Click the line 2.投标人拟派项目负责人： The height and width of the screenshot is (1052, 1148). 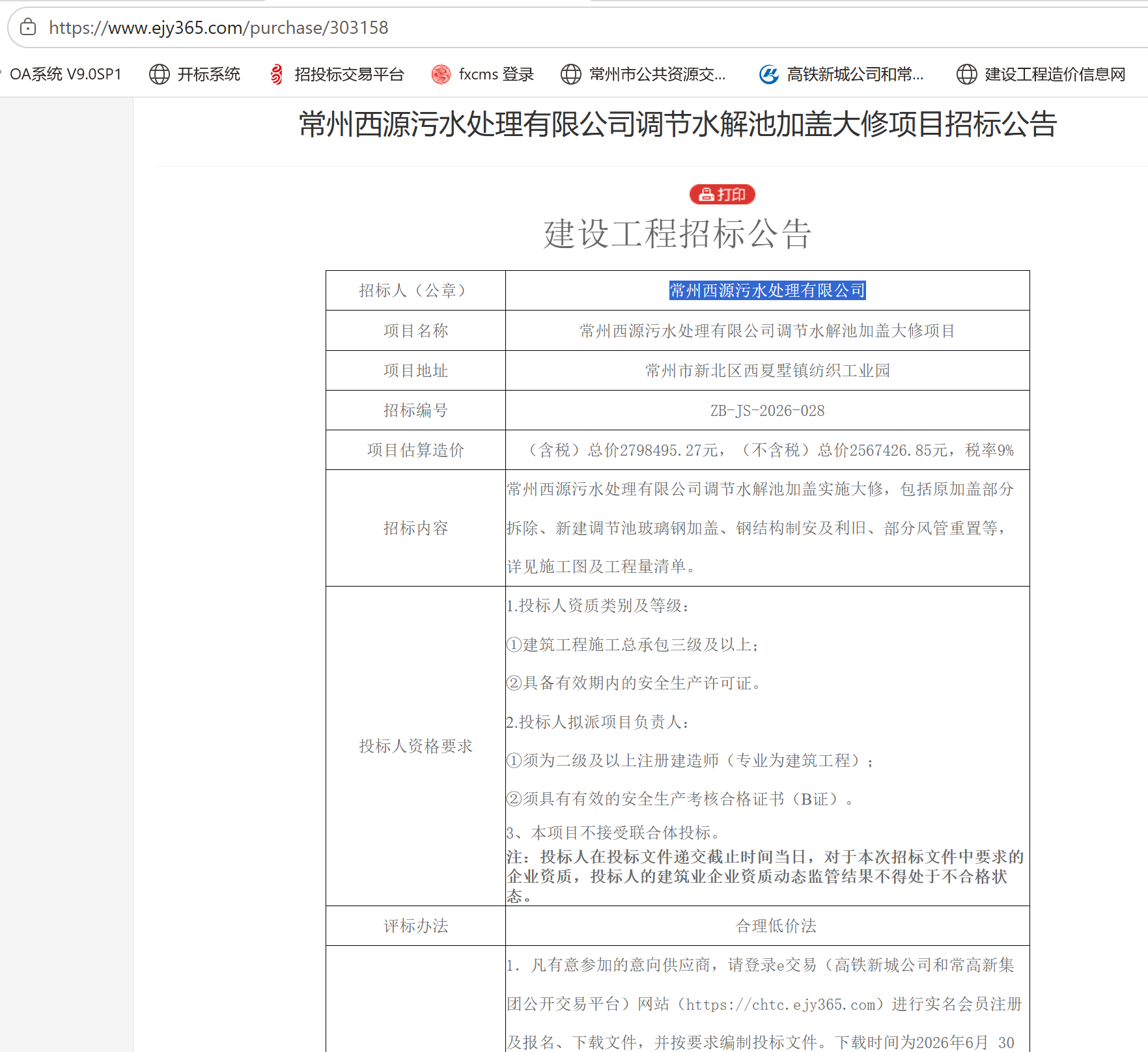[598, 722]
